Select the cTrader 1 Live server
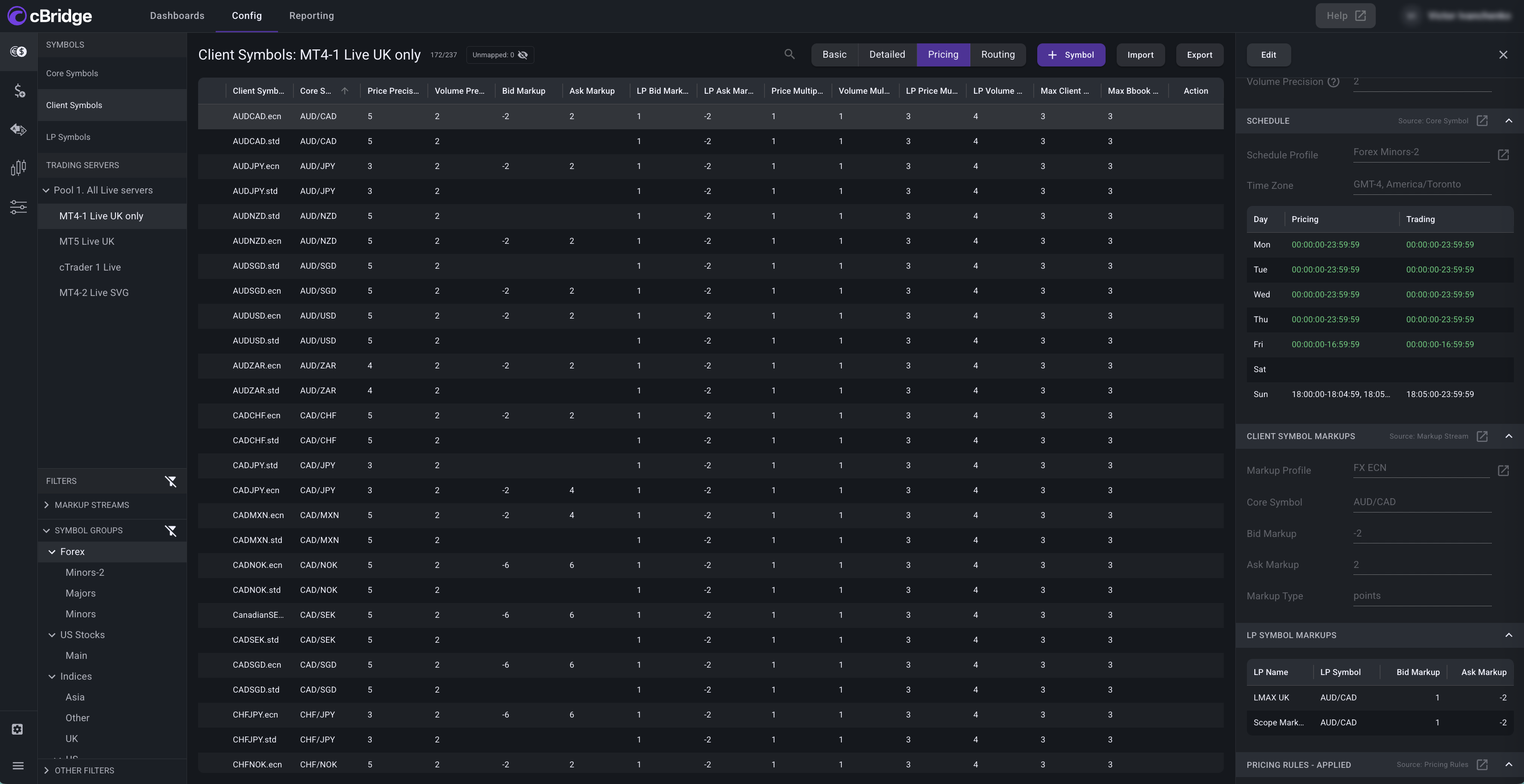Image resolution: width=1524 pixels, height=784 pixels. coord(112,267)
